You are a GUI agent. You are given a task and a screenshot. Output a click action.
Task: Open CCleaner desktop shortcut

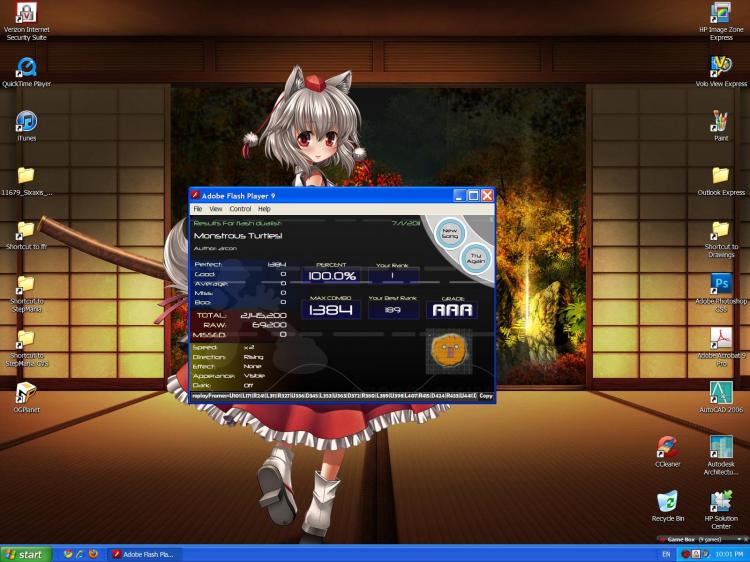coord(667,452)
